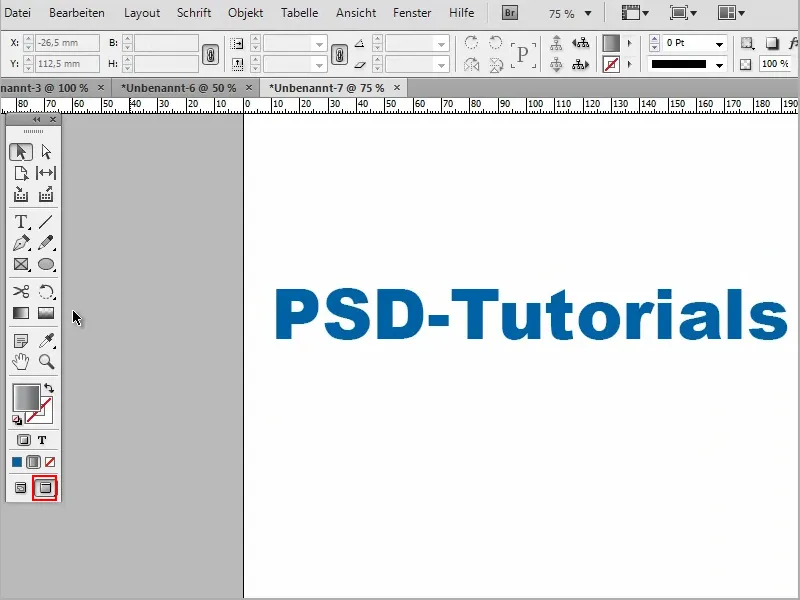Apply None button in toolbox
The width and height of the screenshot is (800, 600).
50,462
